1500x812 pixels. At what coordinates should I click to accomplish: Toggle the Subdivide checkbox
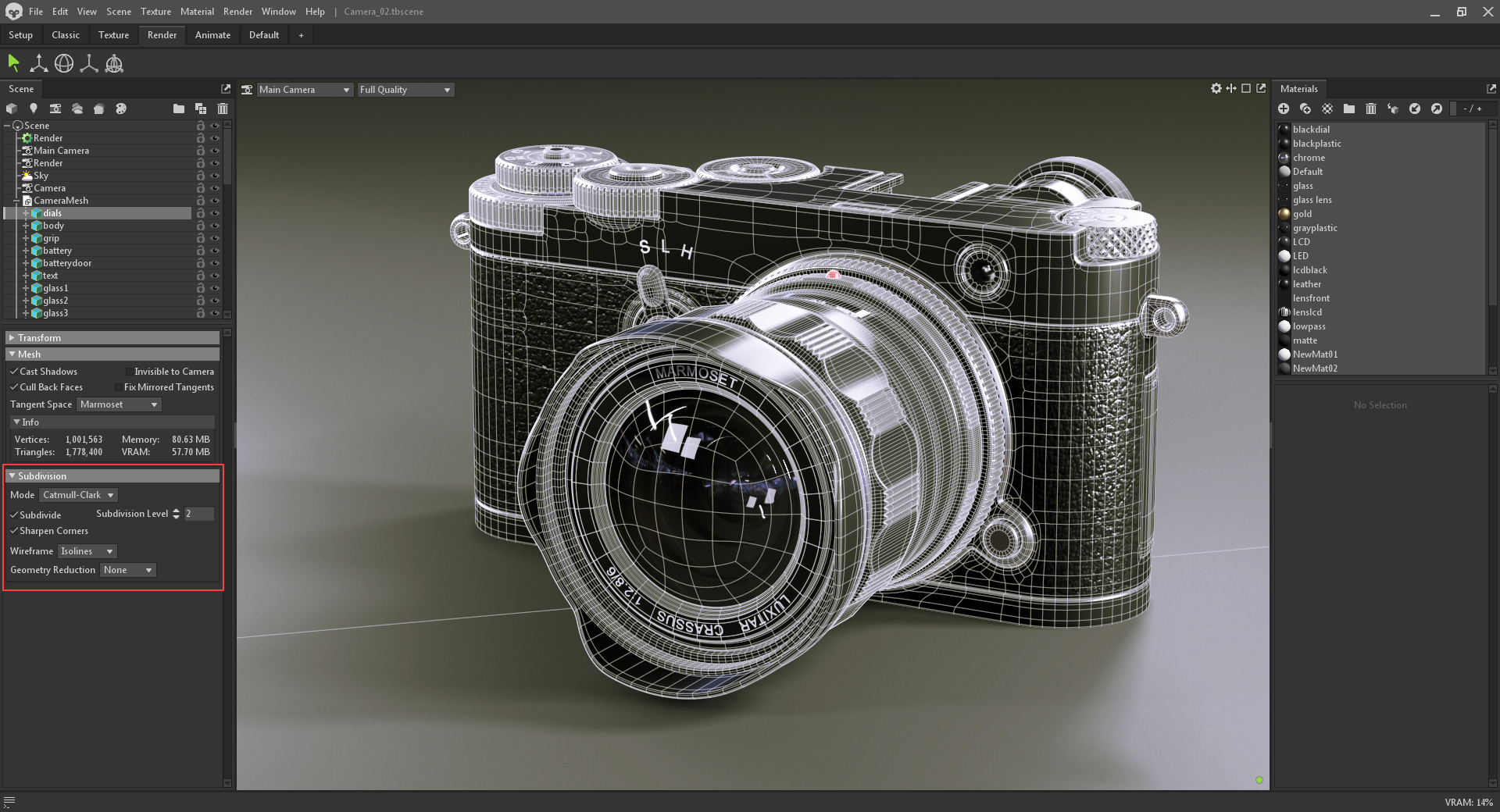click(14, 515)
